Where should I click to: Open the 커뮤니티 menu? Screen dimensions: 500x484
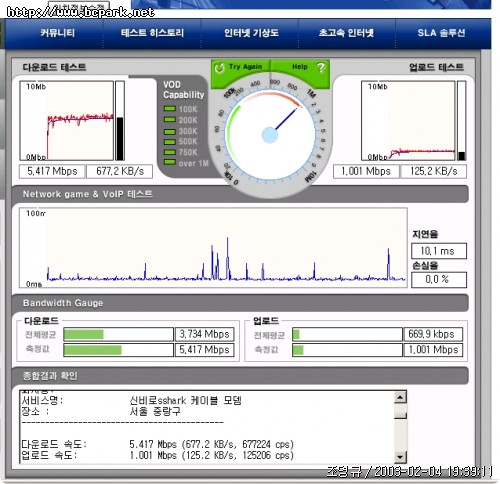(x=57, y=33)
